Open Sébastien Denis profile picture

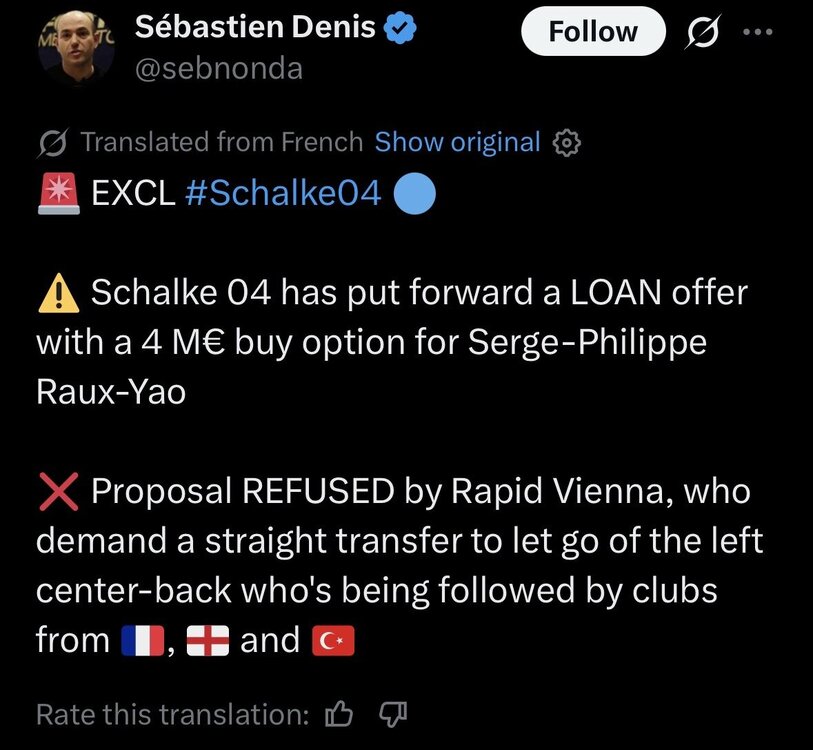77,46
